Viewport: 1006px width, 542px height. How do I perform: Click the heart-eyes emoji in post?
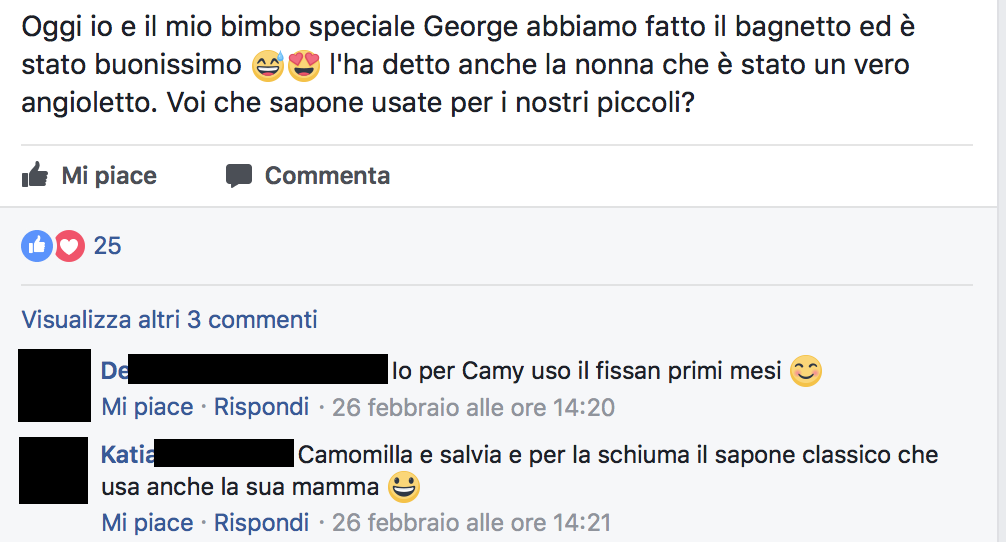pos(303,65)
